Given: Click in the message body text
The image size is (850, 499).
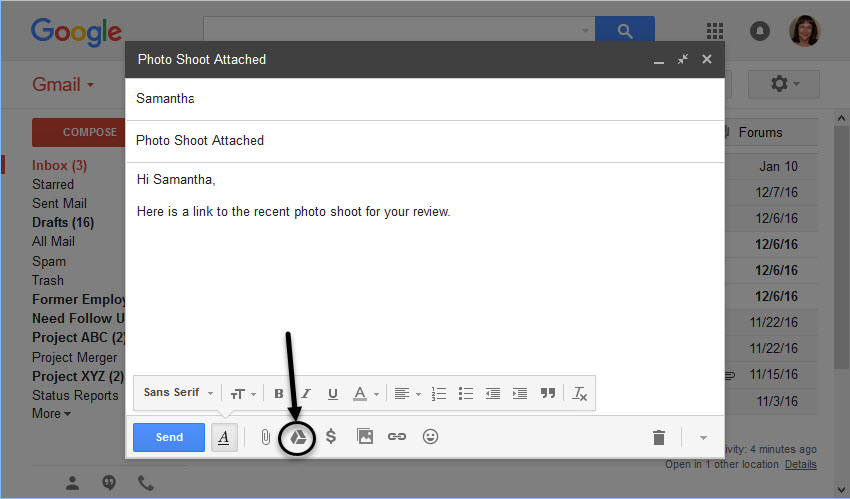Looking at the screenshot, I should point(293,211).
